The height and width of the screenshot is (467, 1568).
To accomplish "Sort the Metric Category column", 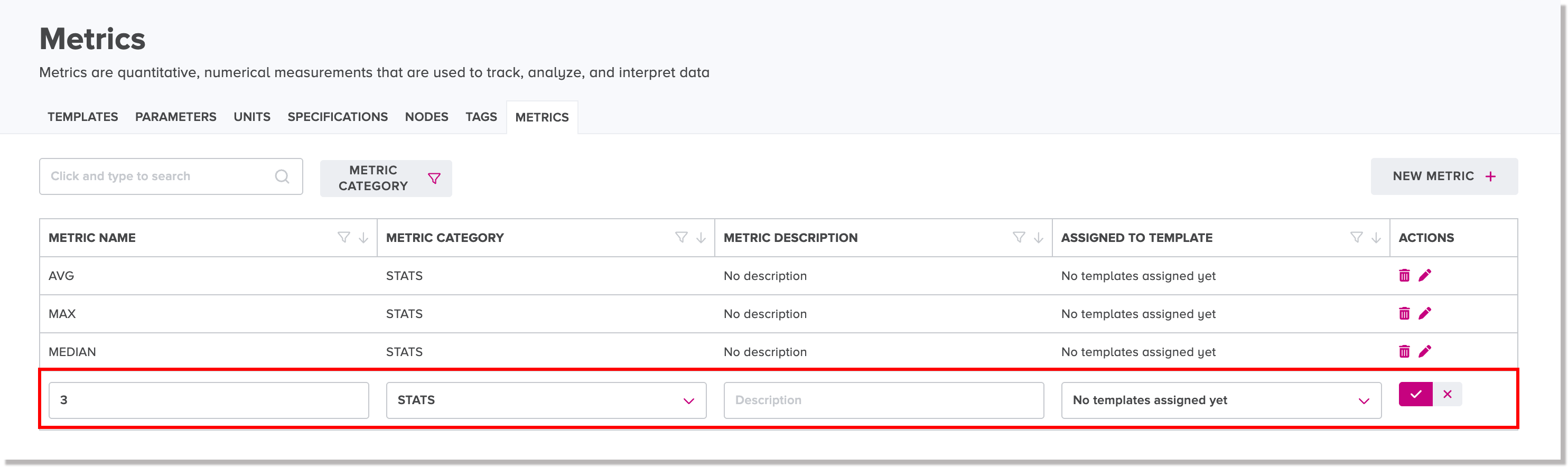I will [x=701, y=237].
